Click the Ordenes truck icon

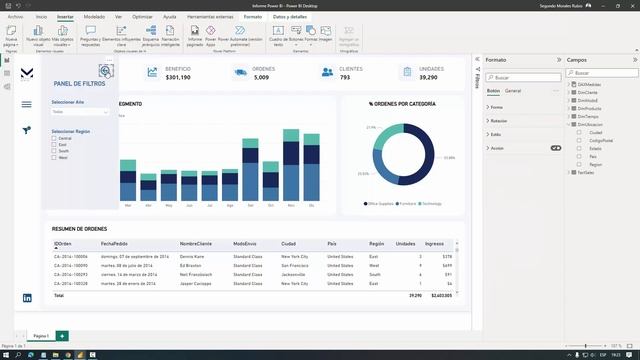241,72
